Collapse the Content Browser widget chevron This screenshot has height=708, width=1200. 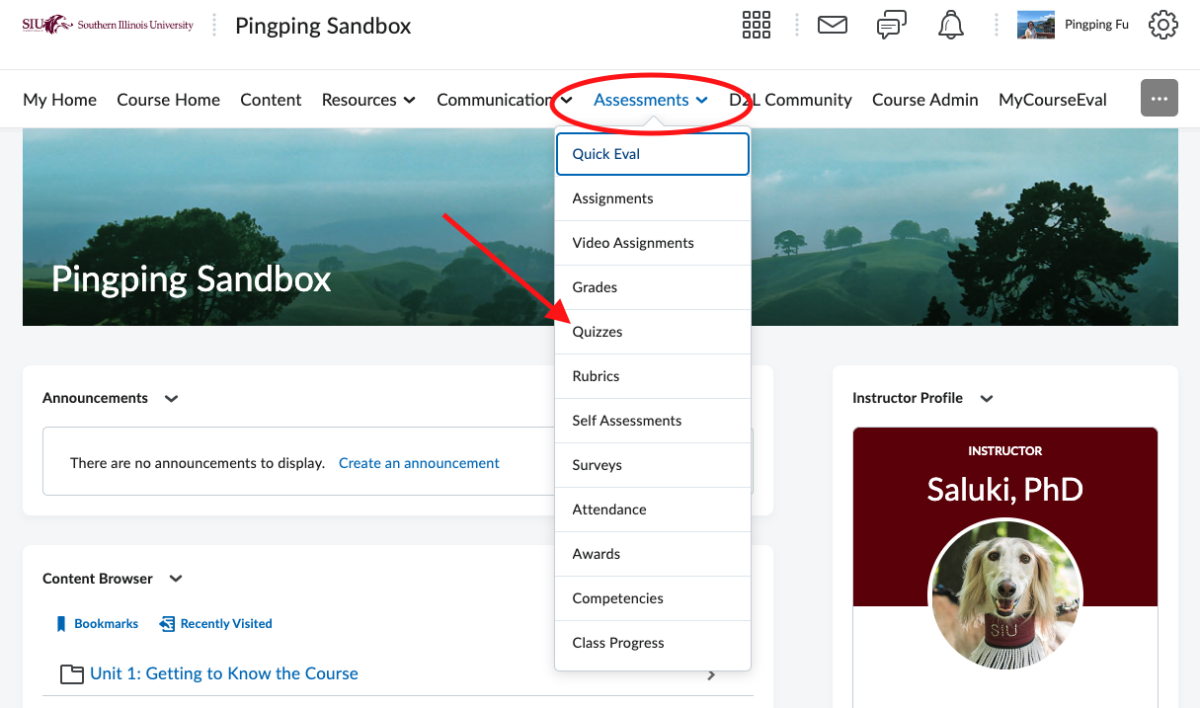175,578
